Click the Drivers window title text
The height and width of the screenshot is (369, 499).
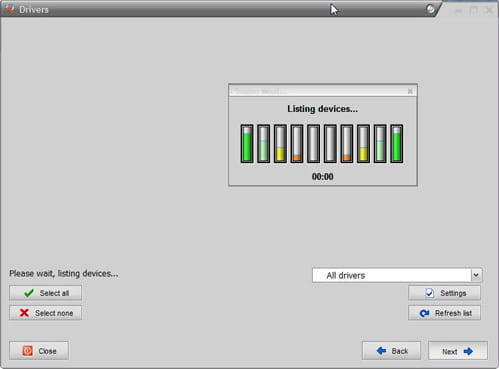coord(34,10)
